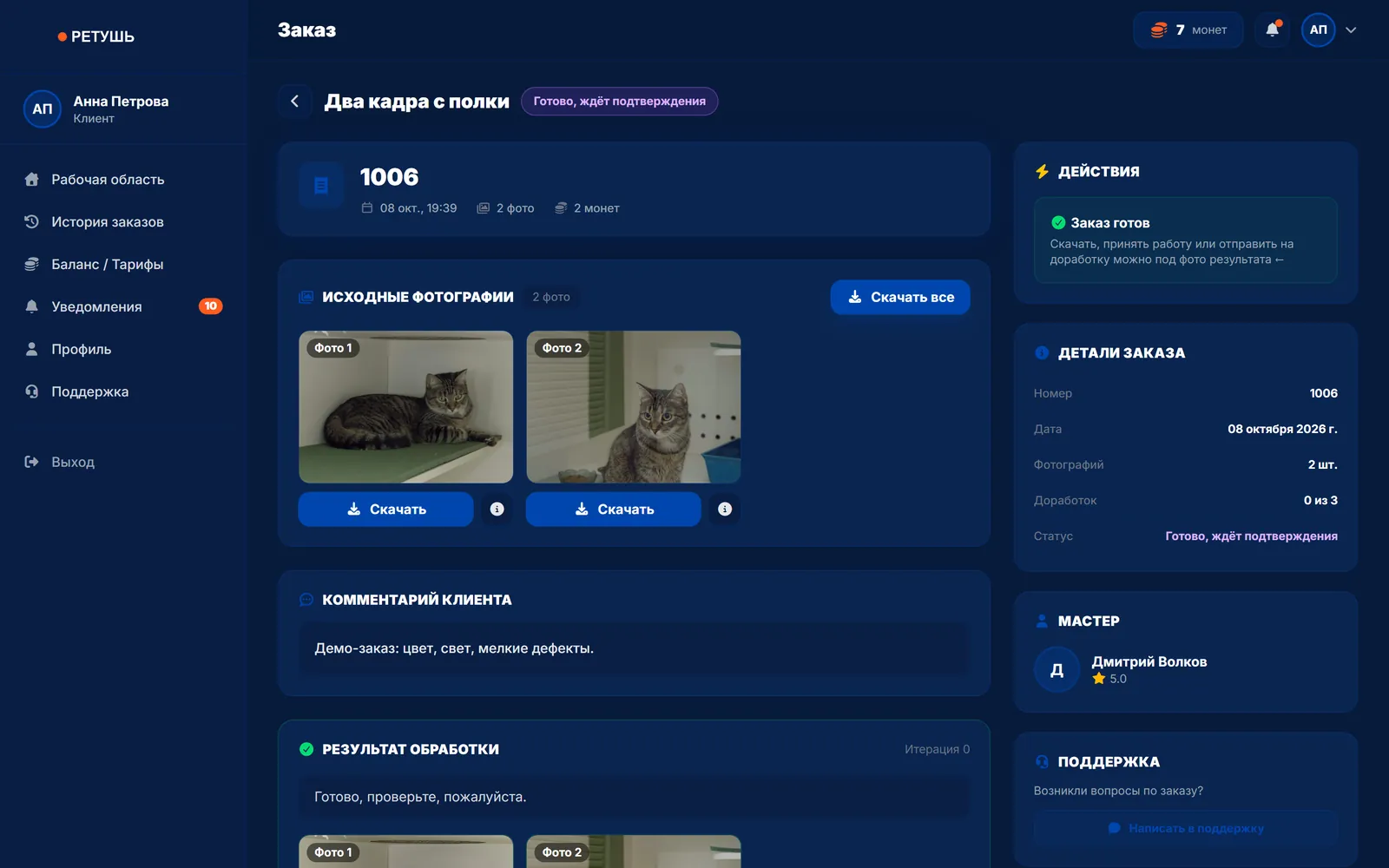Click the green check by Результат обработки

click(x=306, y=749)
